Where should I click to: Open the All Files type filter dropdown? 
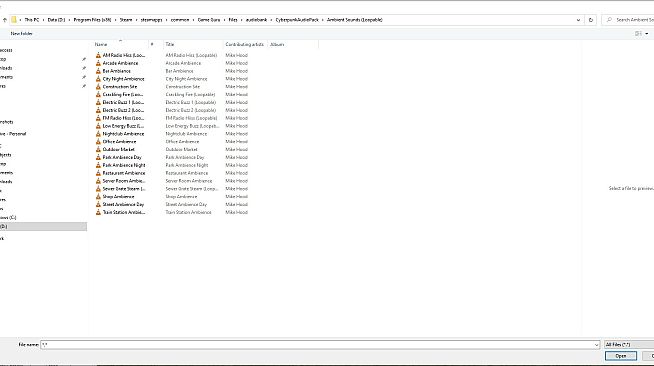(x=629, y=345)
